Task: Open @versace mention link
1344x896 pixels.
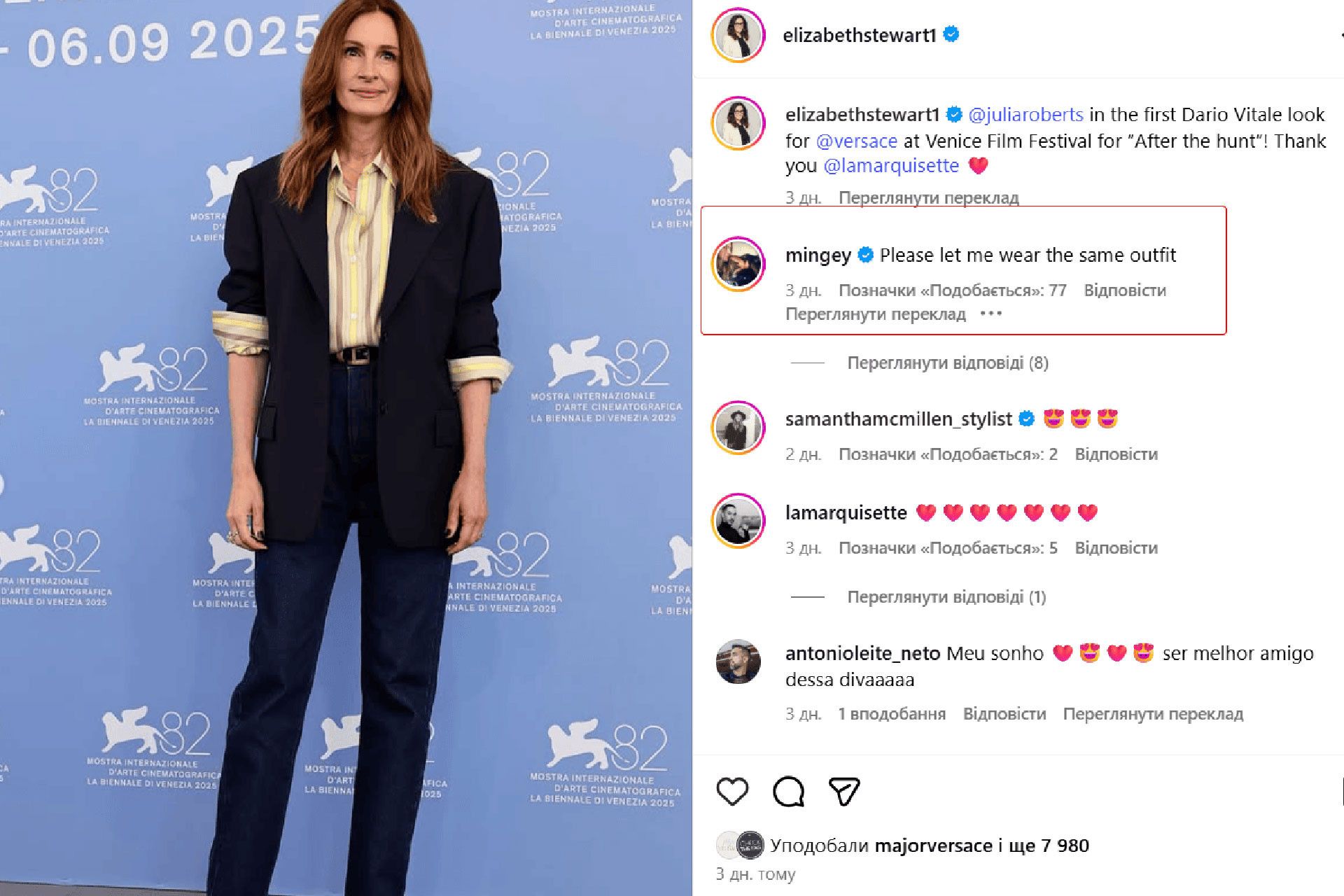Action: [857, 141]
